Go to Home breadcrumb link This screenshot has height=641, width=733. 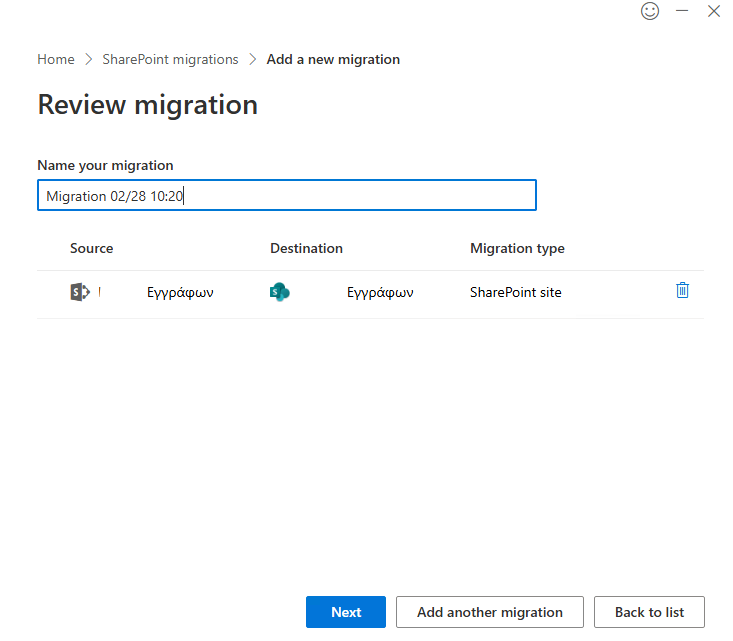pyautogui.click(x=56, y=60)
